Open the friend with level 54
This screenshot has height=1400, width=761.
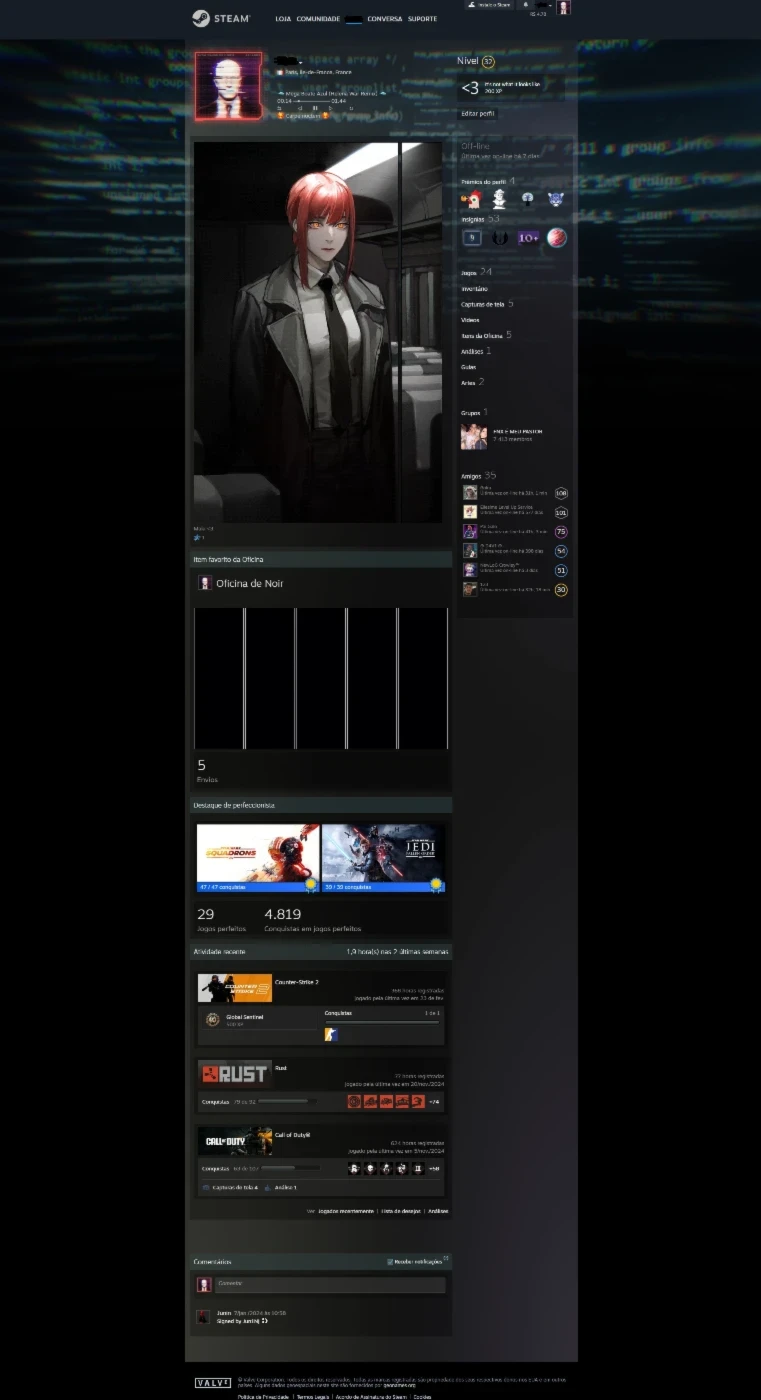click(x=516, y=550)
